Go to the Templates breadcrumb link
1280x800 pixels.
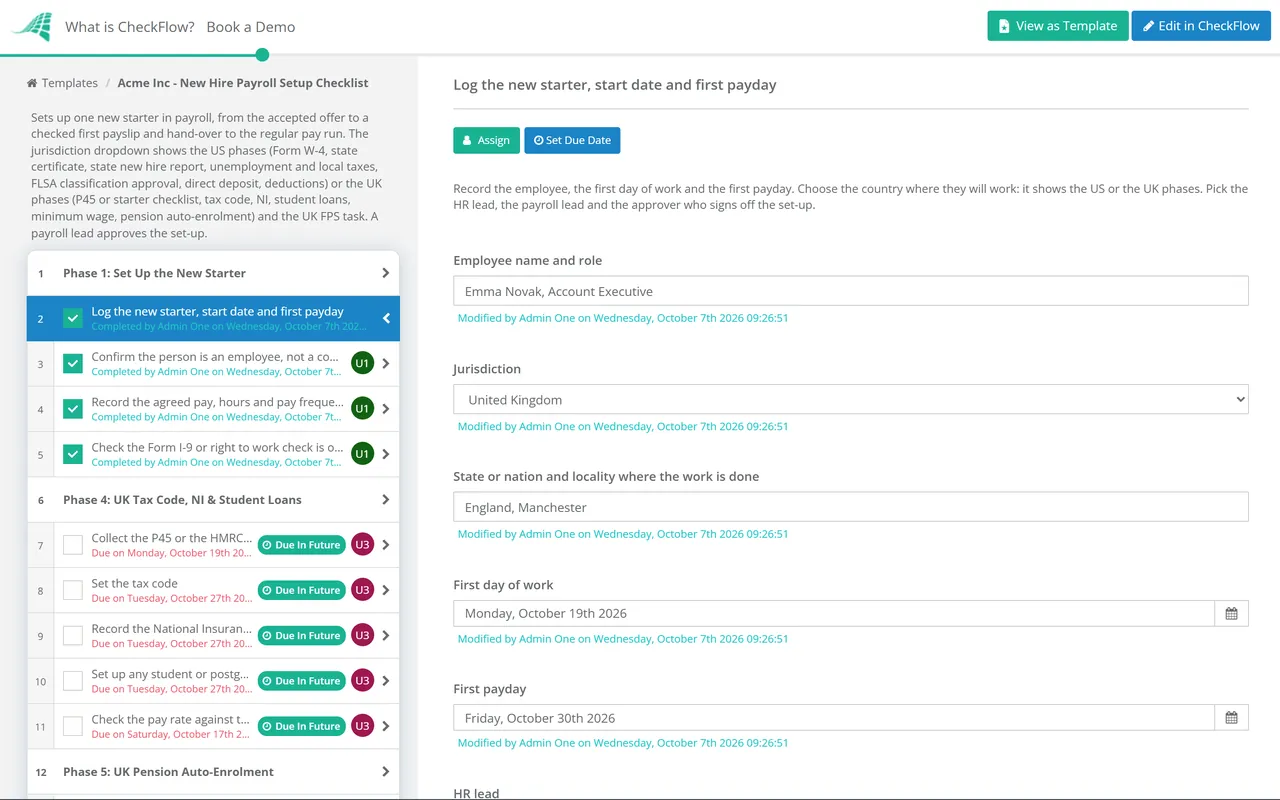click(70, 83)
